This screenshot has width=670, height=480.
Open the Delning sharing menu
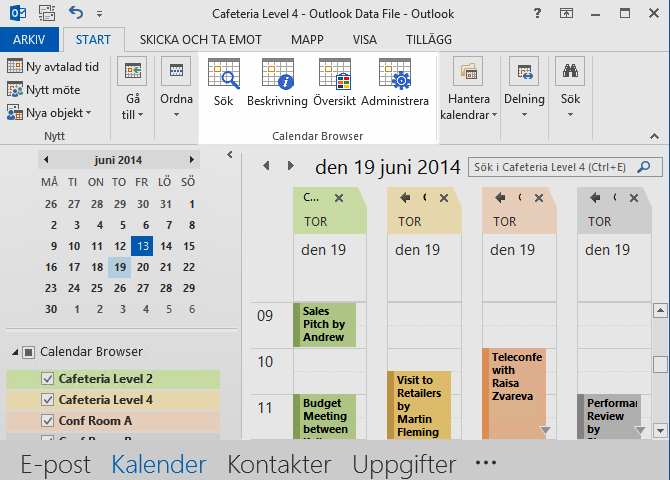524,89
